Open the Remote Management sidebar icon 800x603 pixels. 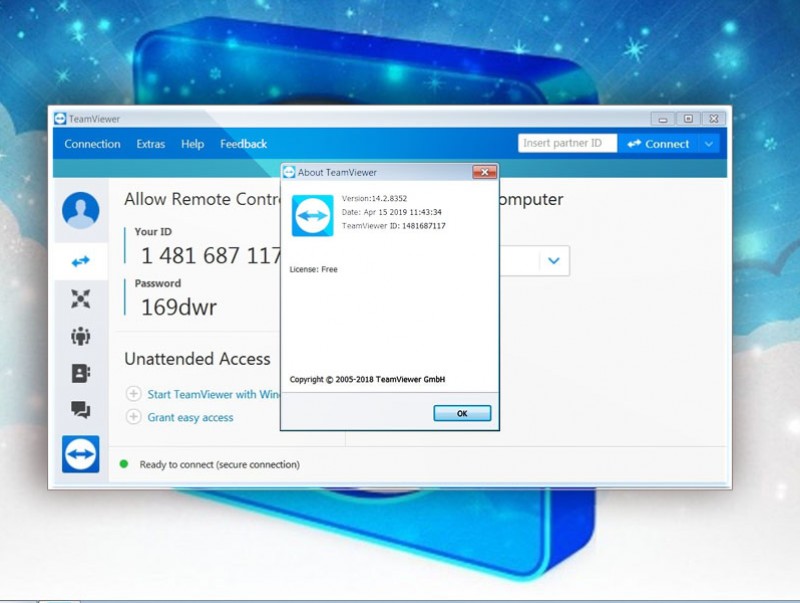[81, 298]
